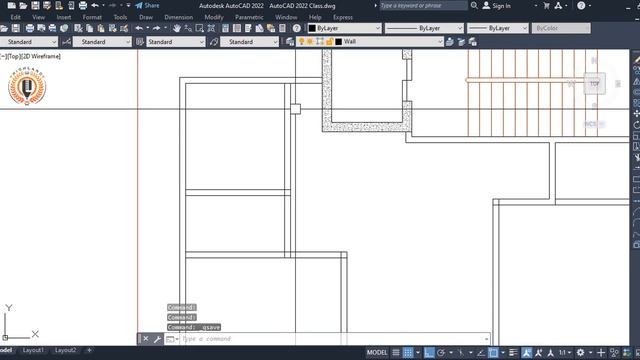640x360 pixels.
Task: Click the Undo arrow in standard toolbar
Action: click(139, 28)
